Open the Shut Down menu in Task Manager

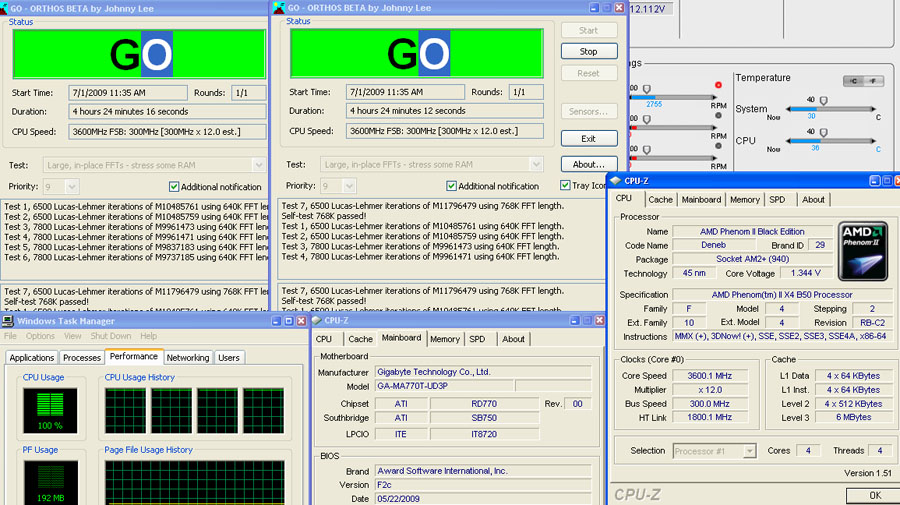pos(111,336)
